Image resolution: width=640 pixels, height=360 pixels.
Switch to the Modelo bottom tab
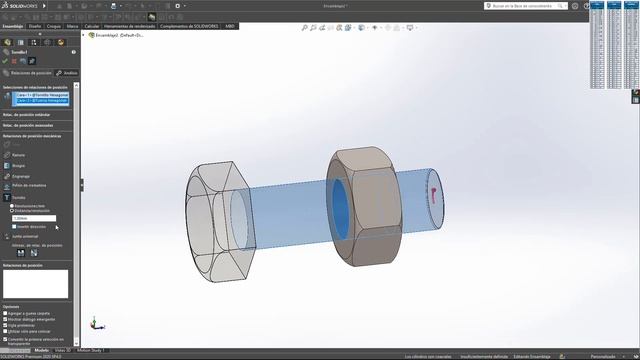pyautogui.click(x=42, y=350)
